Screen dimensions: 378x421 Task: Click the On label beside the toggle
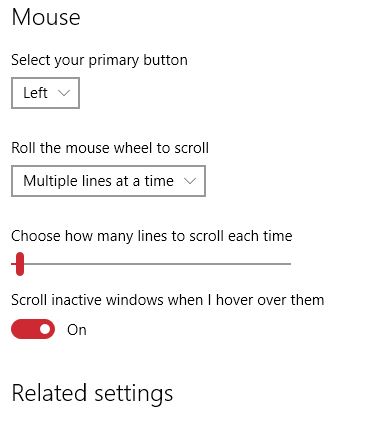click(77, 330)
